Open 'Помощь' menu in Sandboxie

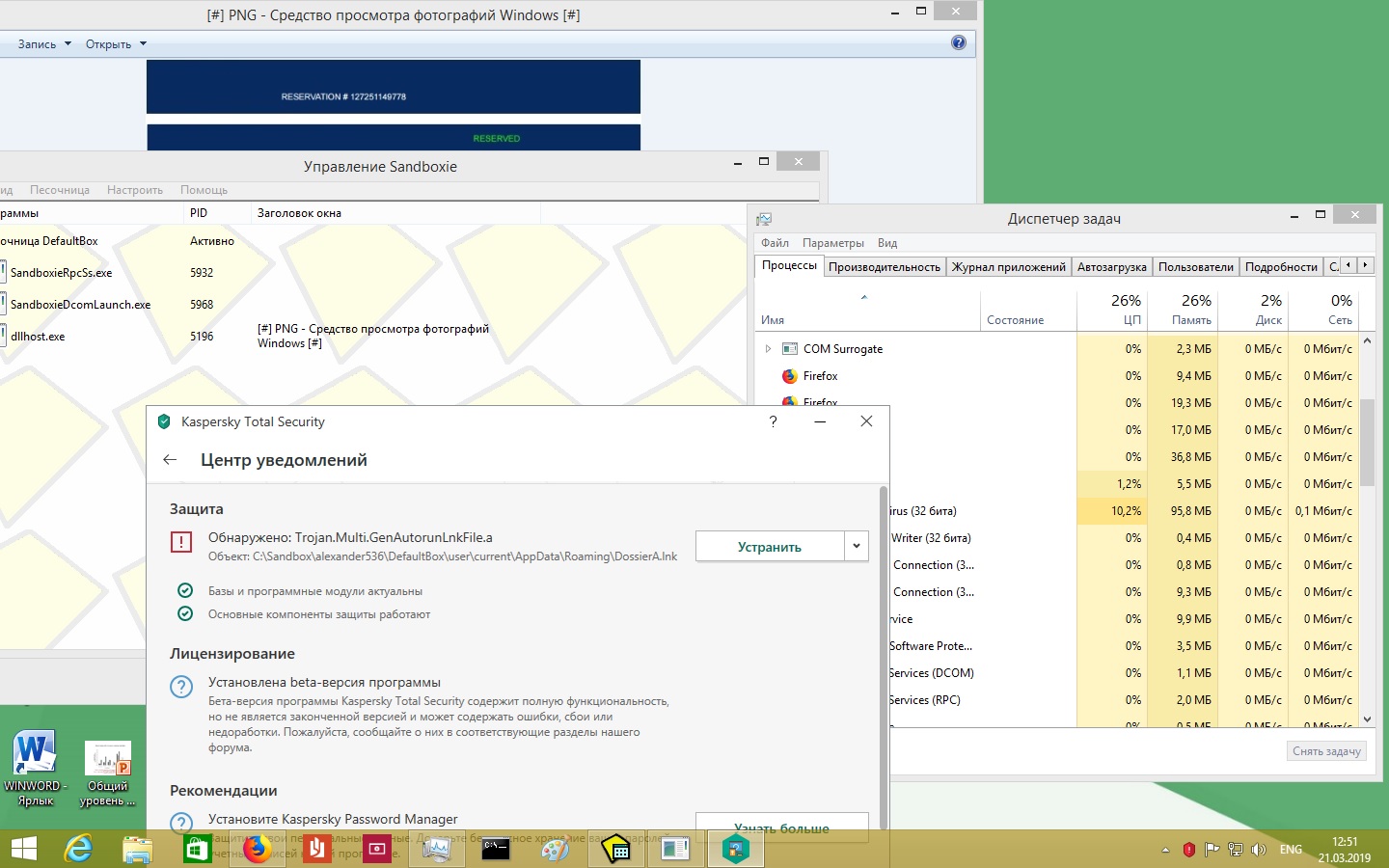click(x=204, y=190)
